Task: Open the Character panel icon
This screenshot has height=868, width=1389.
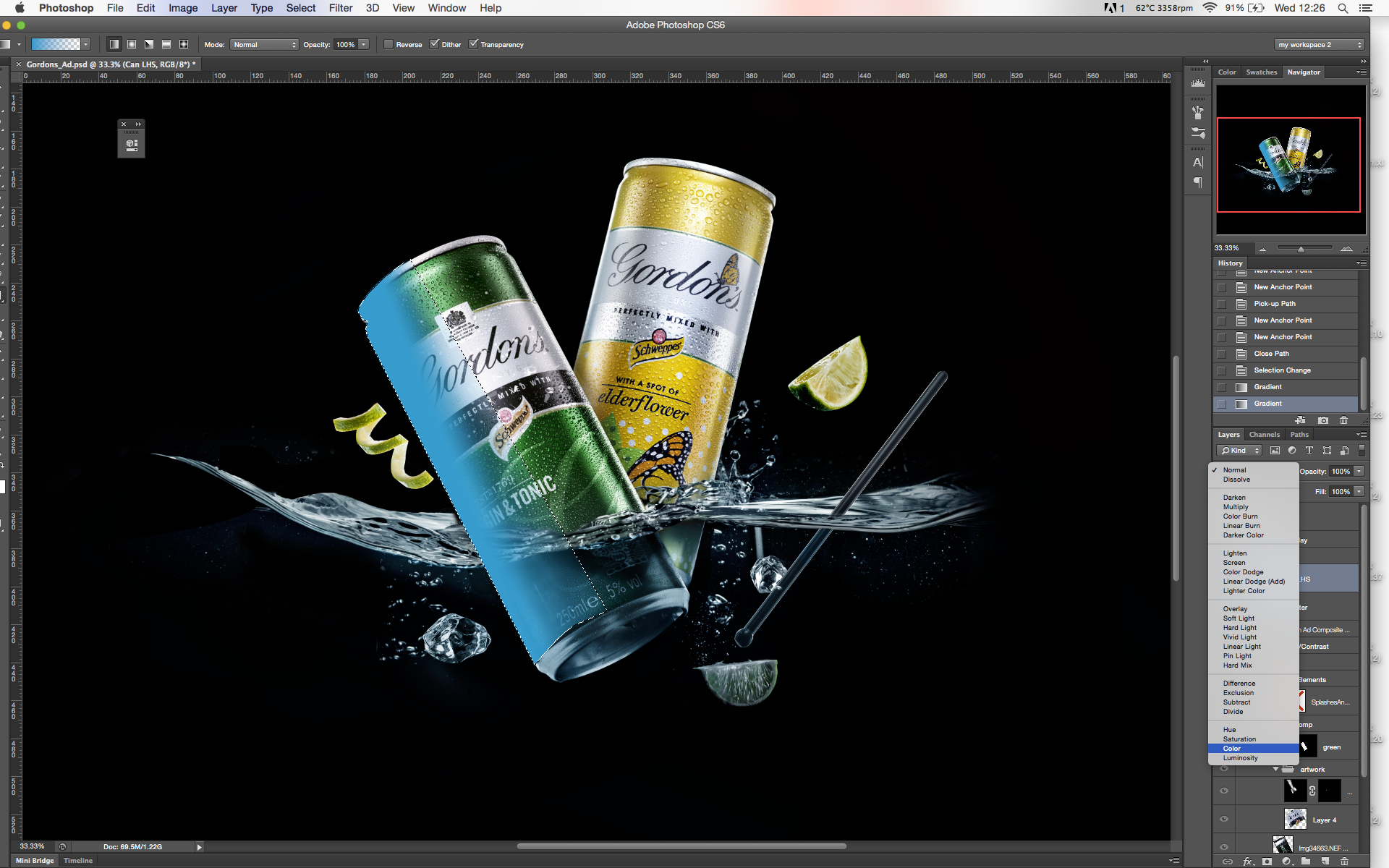Action: (1198, 162)
